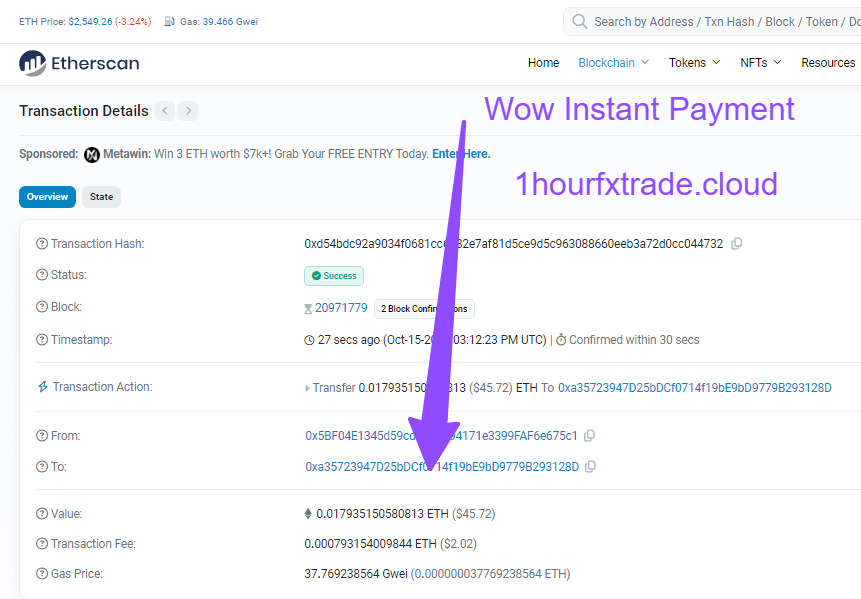This screenshot has height=599, width=861.
Task: Click the sponsored Enter Here link
Action: (x=461, y=154)
